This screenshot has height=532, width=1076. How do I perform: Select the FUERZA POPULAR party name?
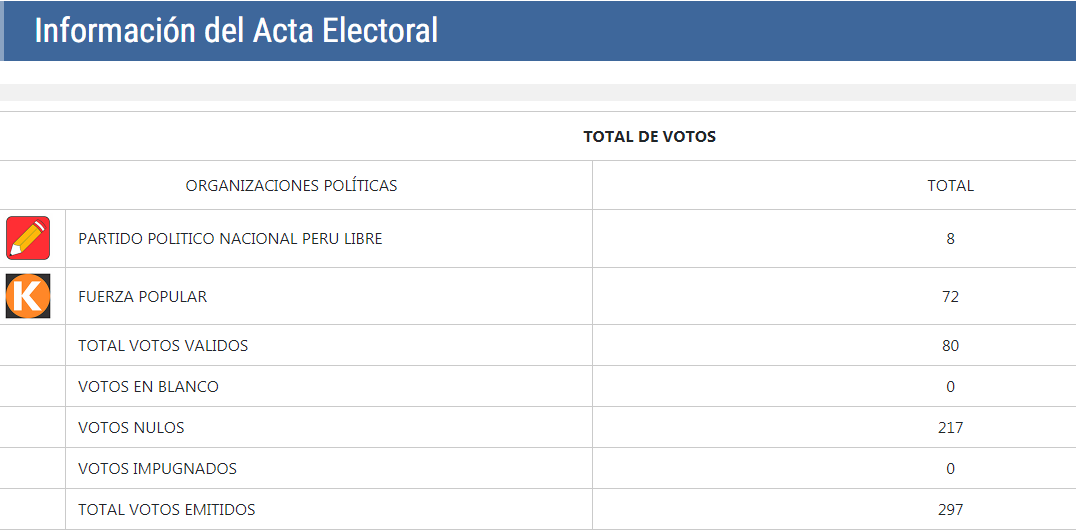[143, 297]
